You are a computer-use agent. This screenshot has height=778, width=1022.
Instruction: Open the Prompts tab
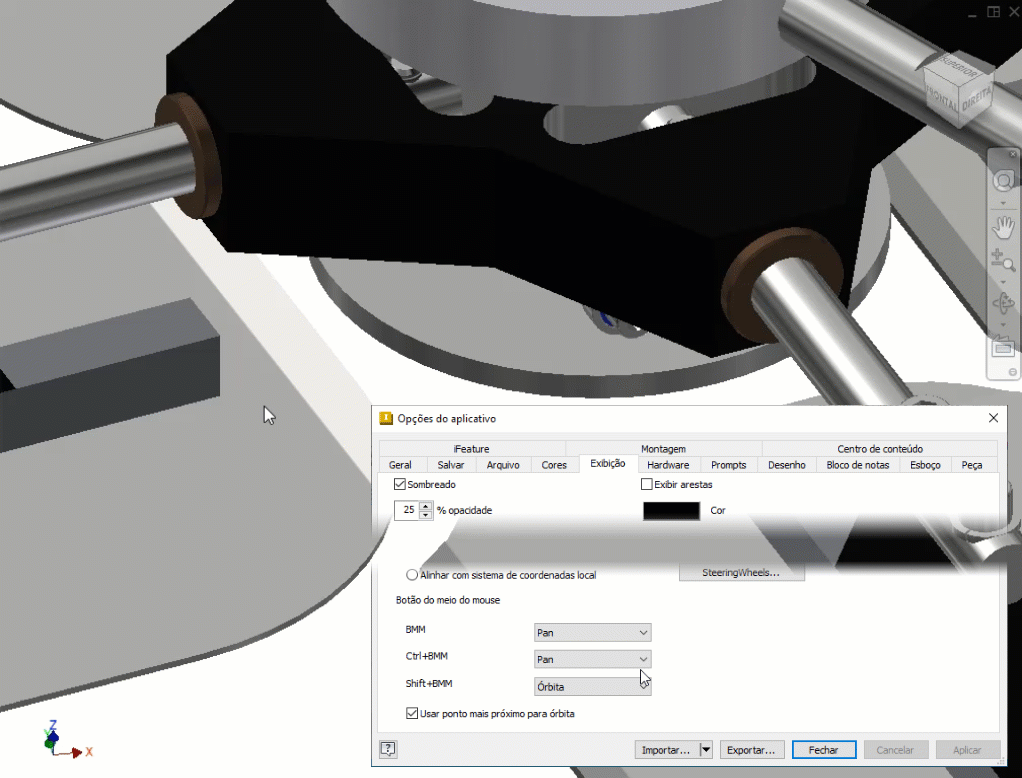click(x=729, y=465)
